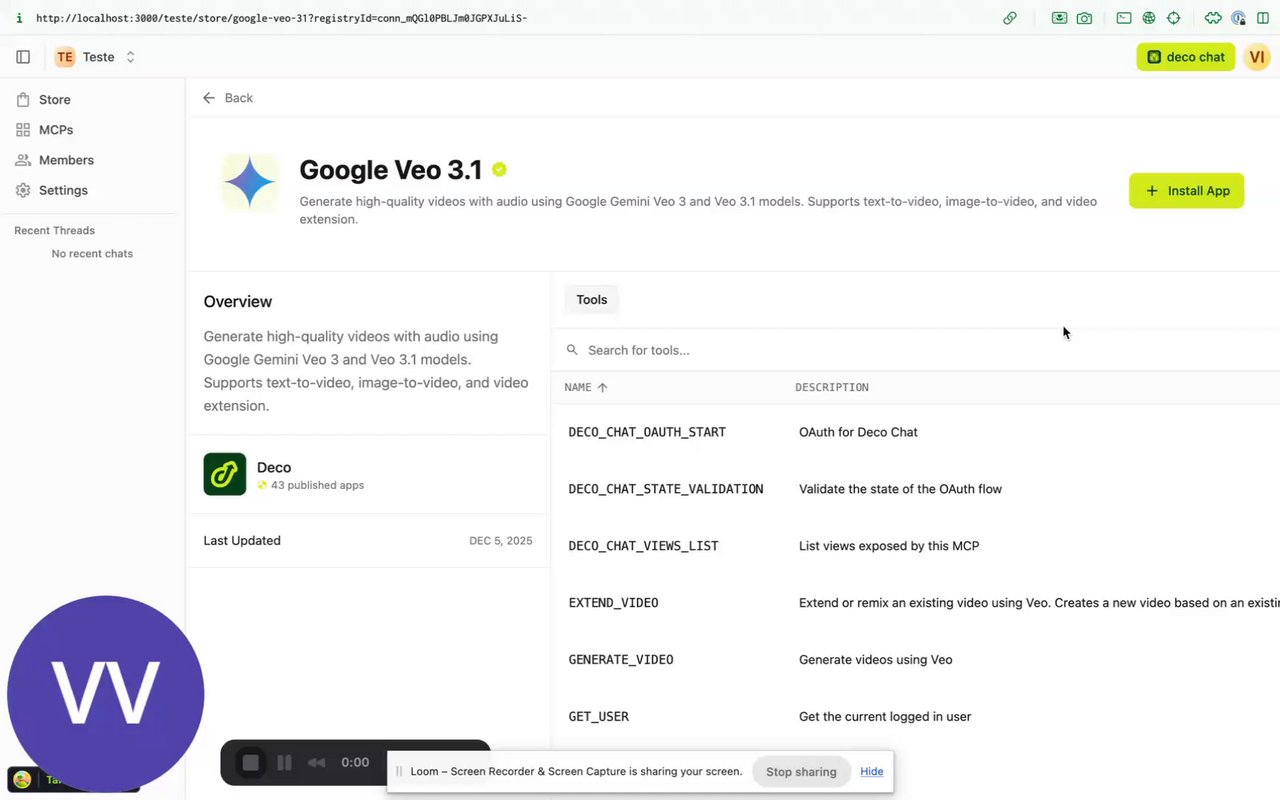Hide the screen sharing notification bar
The image size is (1280, 800).
pyautogui.click(x=872, y=772)
